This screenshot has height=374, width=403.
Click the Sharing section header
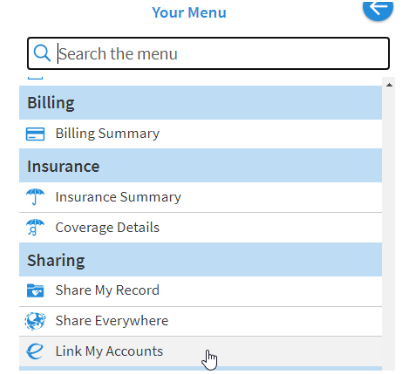tap(200, 260)
